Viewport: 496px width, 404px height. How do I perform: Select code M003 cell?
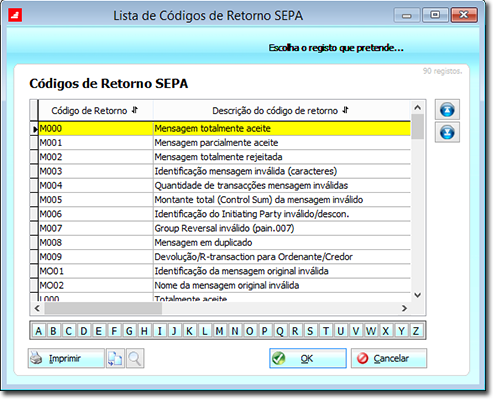tap(96, 171)
